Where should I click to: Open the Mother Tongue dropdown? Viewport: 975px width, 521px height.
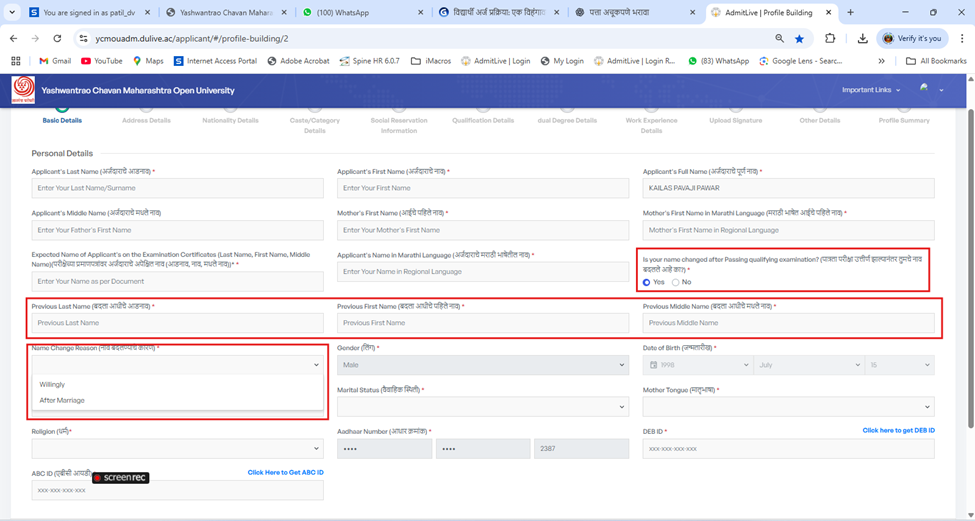[788, 407]
